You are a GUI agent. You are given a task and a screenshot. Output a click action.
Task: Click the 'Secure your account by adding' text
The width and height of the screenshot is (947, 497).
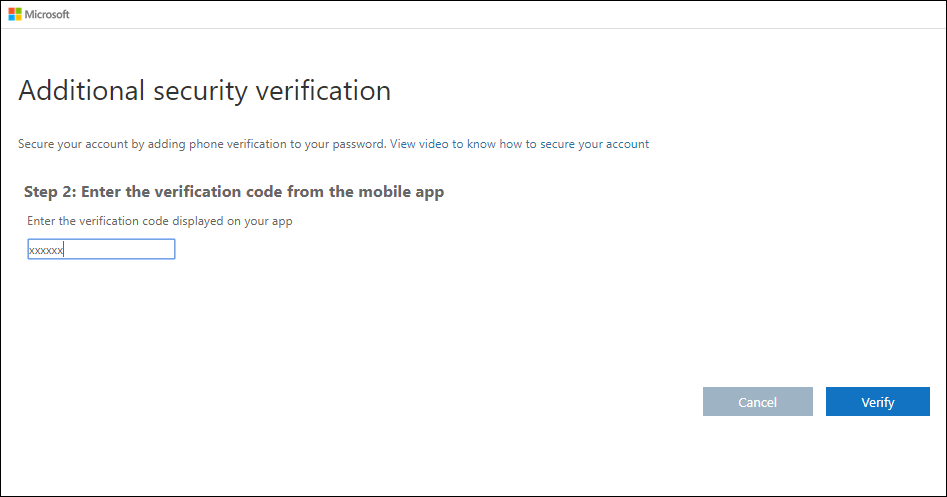[100, 144]
